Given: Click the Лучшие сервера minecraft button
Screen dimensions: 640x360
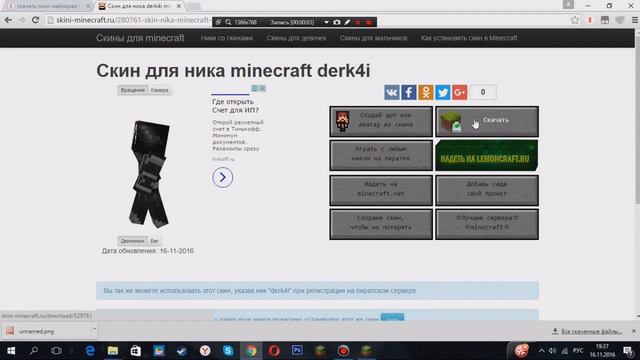Looking at the screenshot, I should [487, 224].
